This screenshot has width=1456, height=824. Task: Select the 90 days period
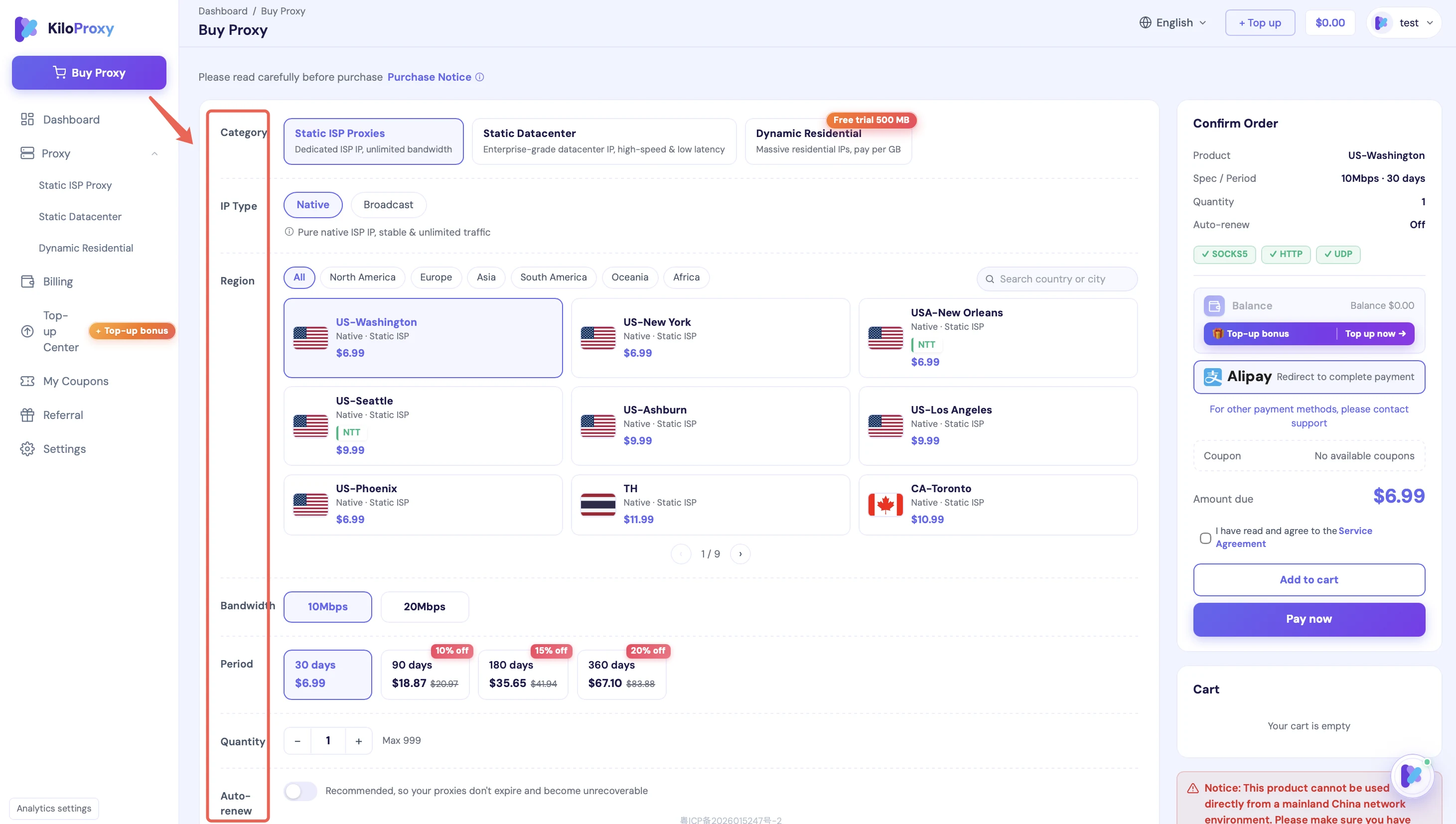(x=425, y=675)
